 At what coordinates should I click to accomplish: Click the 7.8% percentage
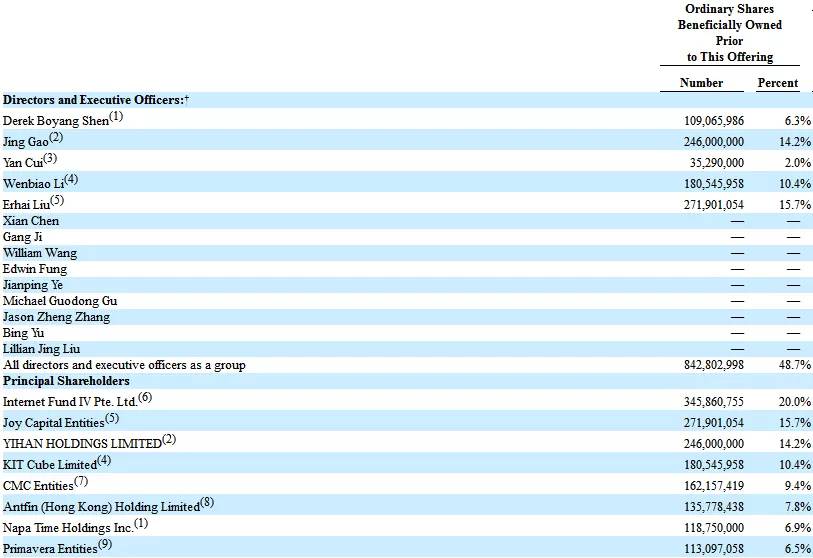797,507
